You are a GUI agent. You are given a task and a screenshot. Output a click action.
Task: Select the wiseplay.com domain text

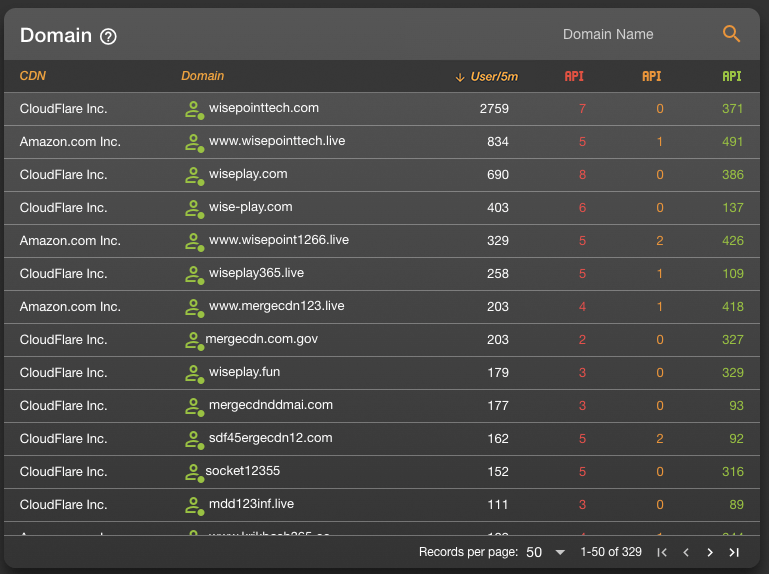[248, 174]
